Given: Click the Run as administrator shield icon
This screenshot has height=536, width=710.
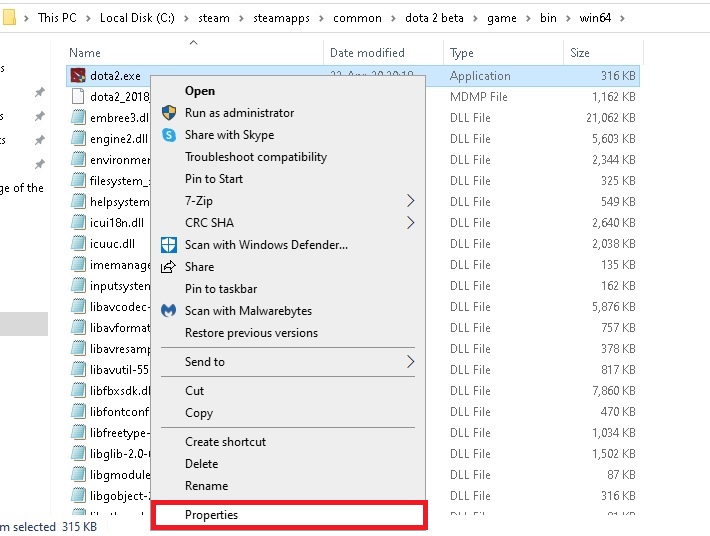Looking at the screenshot, I should (169, 113).
